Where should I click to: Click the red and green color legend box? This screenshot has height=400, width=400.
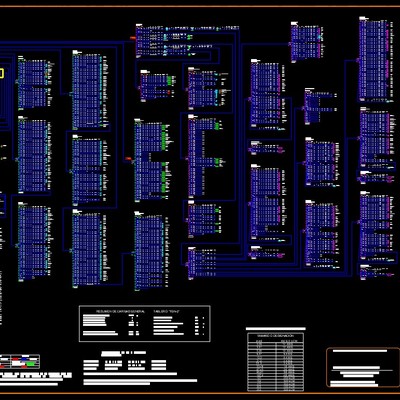(20, 362)
